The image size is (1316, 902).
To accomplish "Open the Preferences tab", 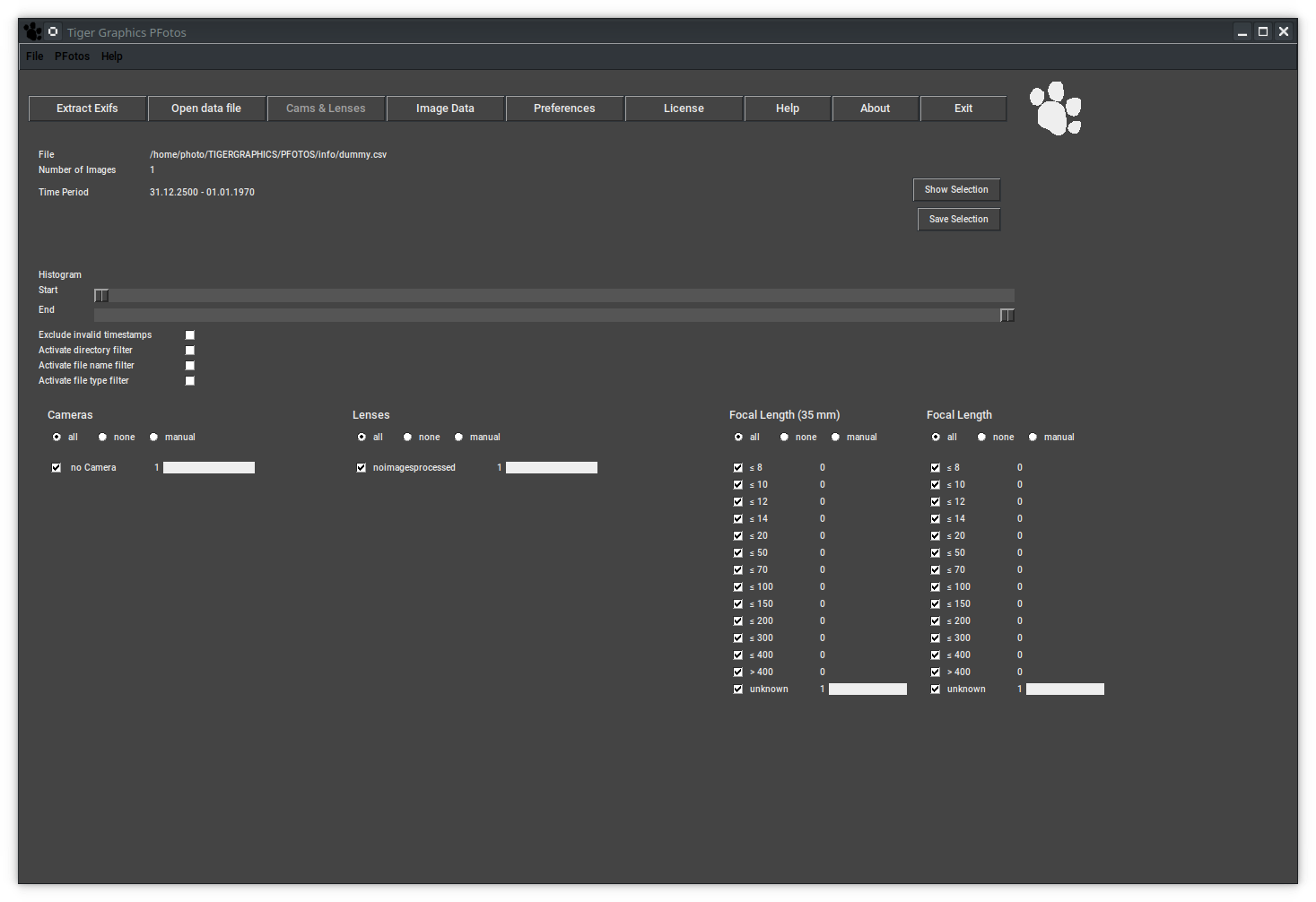I will pyautogui.click(x=564, y=108).
